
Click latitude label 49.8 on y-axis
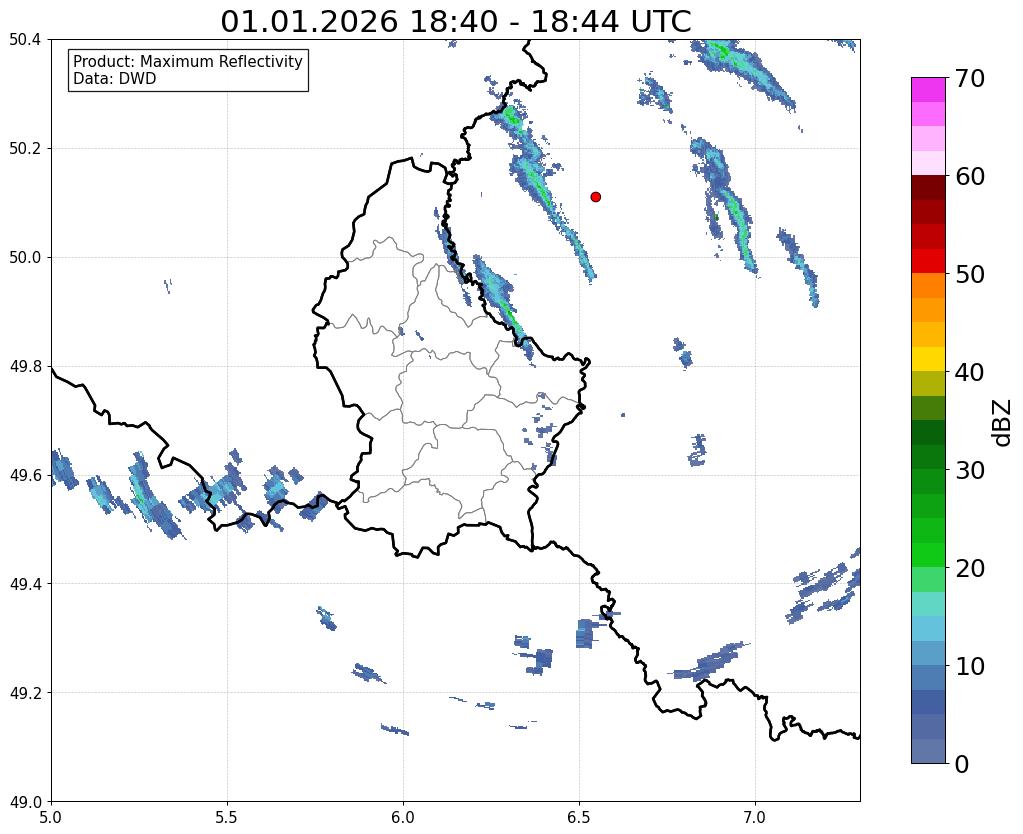point(25,367)
